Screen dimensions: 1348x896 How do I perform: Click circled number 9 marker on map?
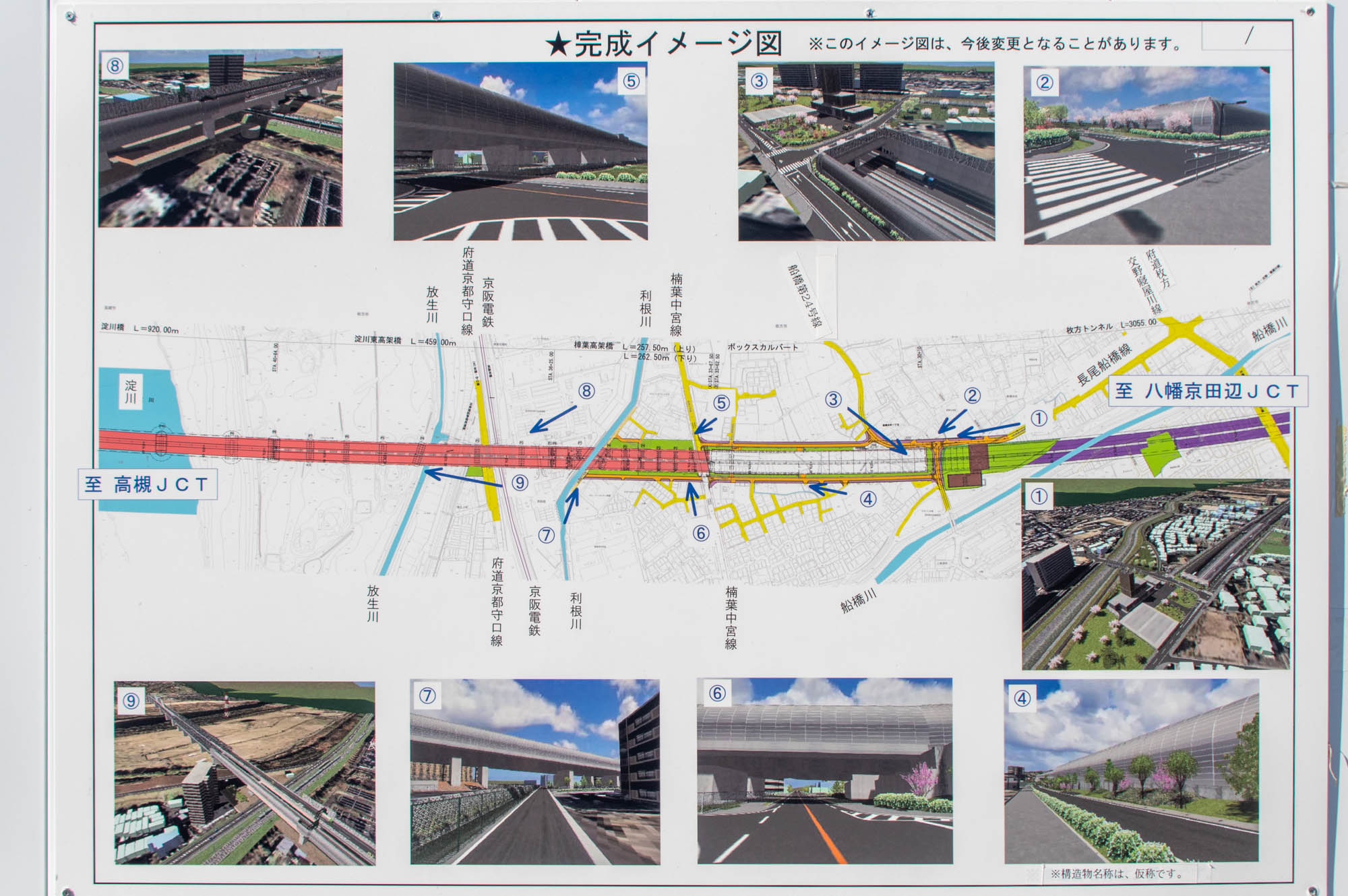(519, 482)
